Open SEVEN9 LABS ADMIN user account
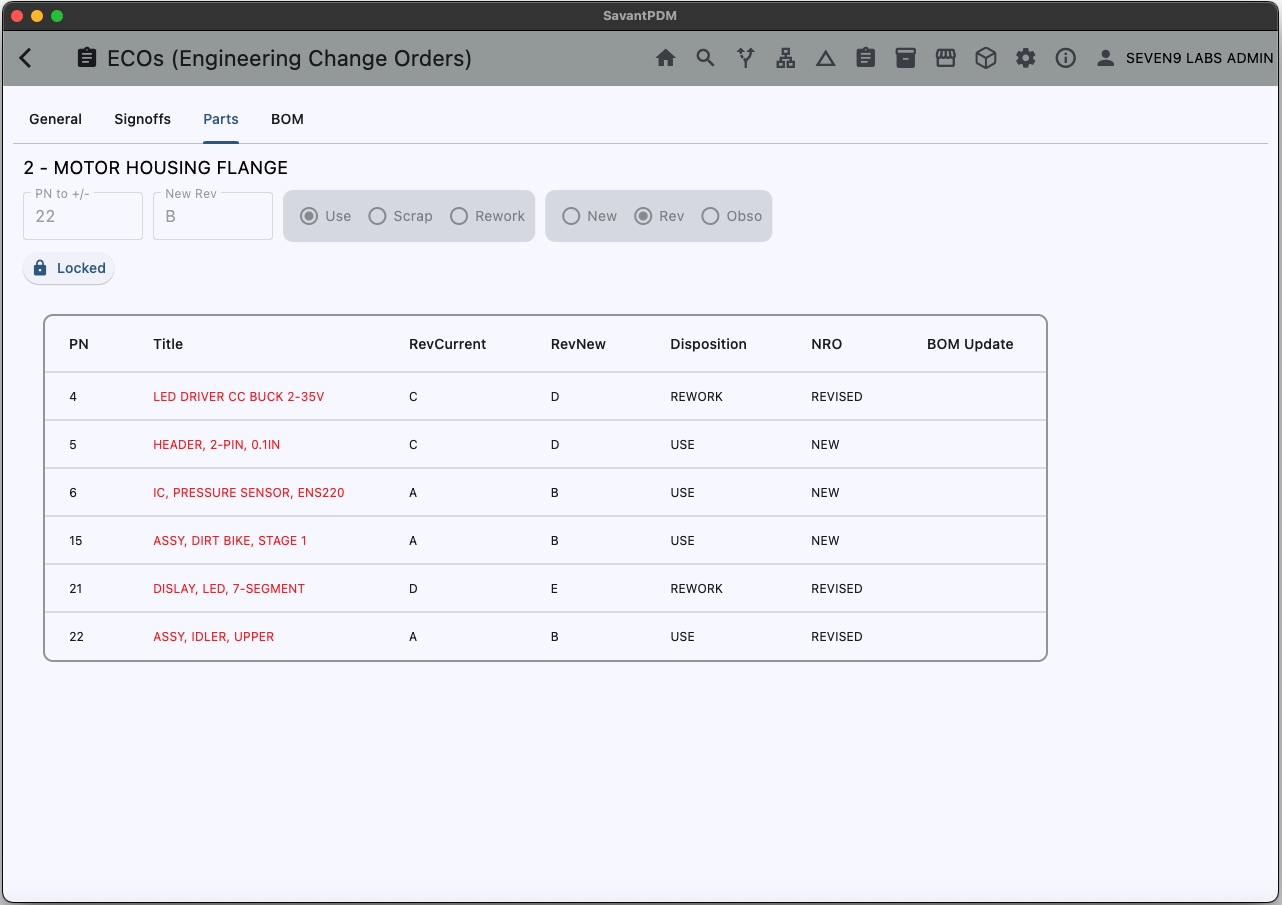Image resolution: width=1282 pixels, height=905 pixels. [1185, 58]
